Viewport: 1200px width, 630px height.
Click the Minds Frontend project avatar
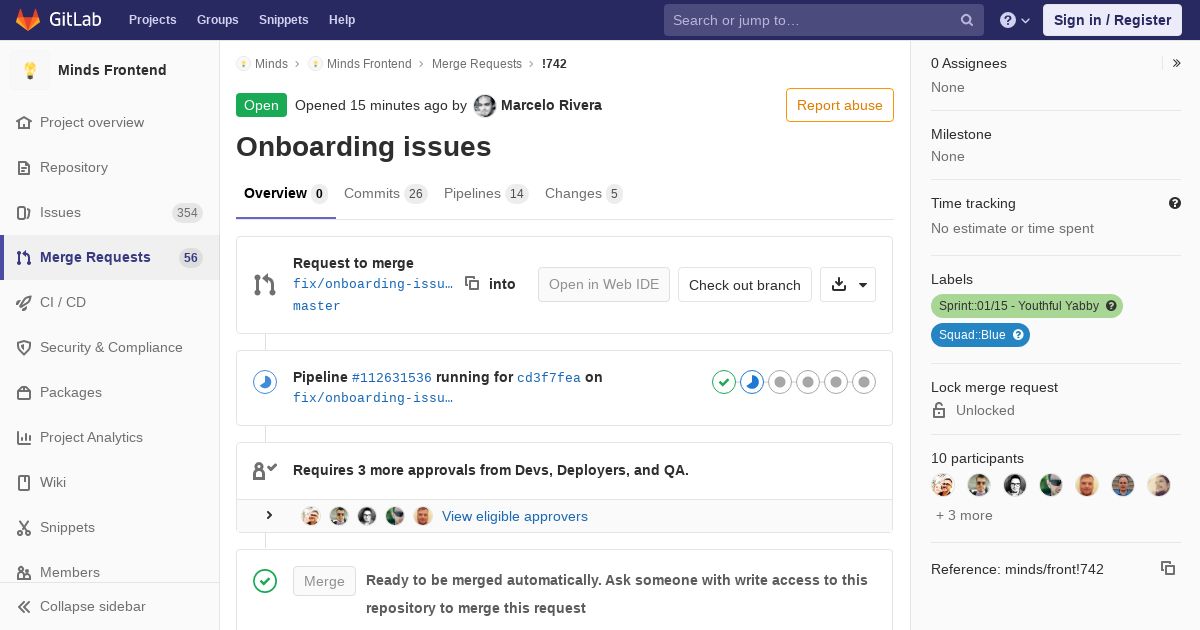(30, 70)
